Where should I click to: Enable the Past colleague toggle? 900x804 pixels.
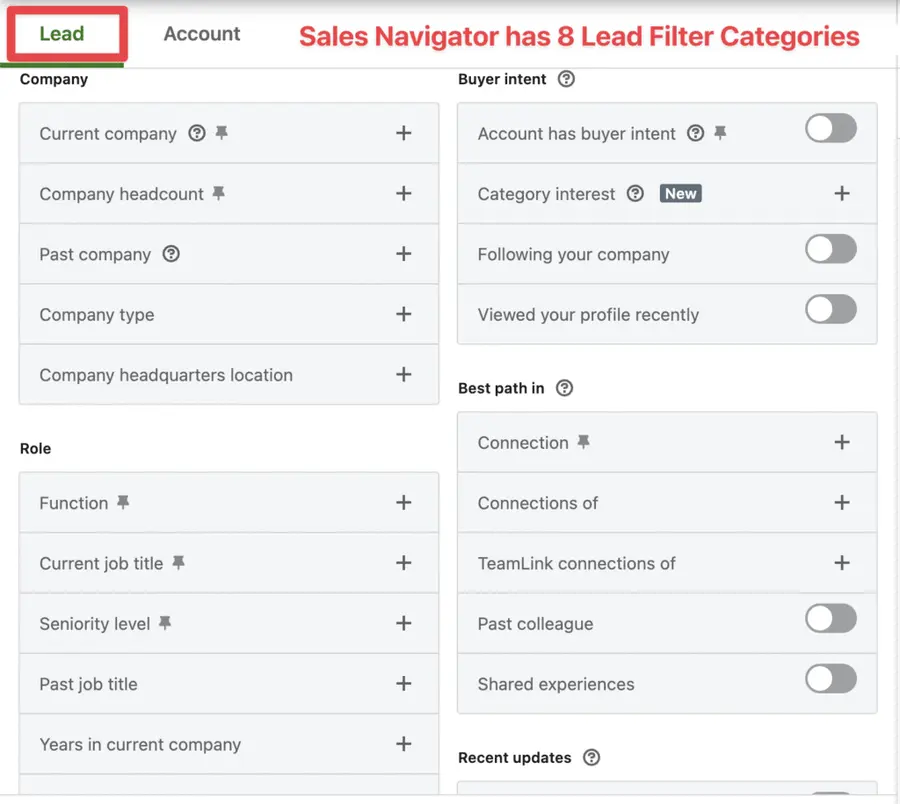[x=831, y=618]
